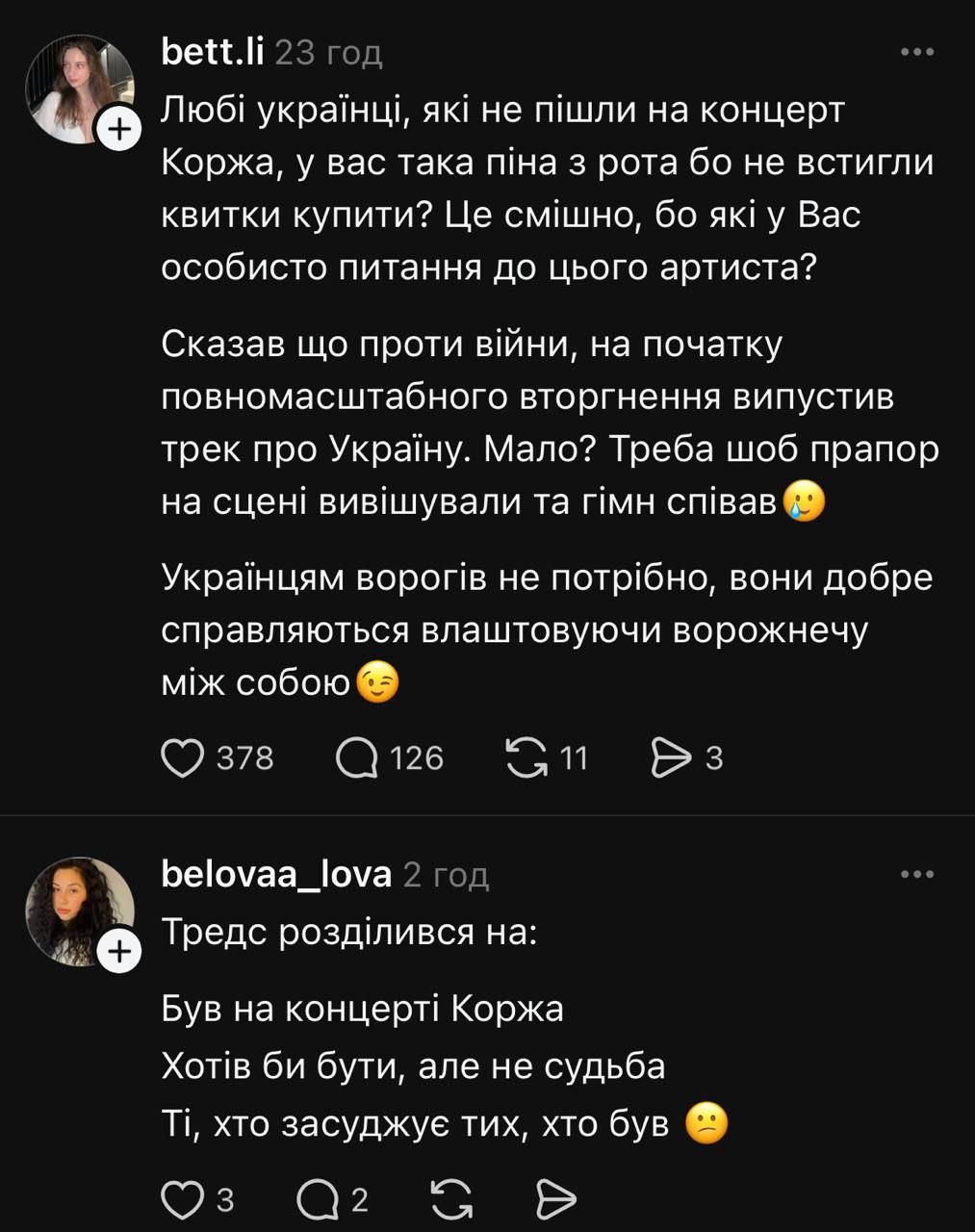The image size is (975, 1232).
Task: Open the belovaa_lova post text "Тредс розділився на:"
Action: tap(348, 932)
